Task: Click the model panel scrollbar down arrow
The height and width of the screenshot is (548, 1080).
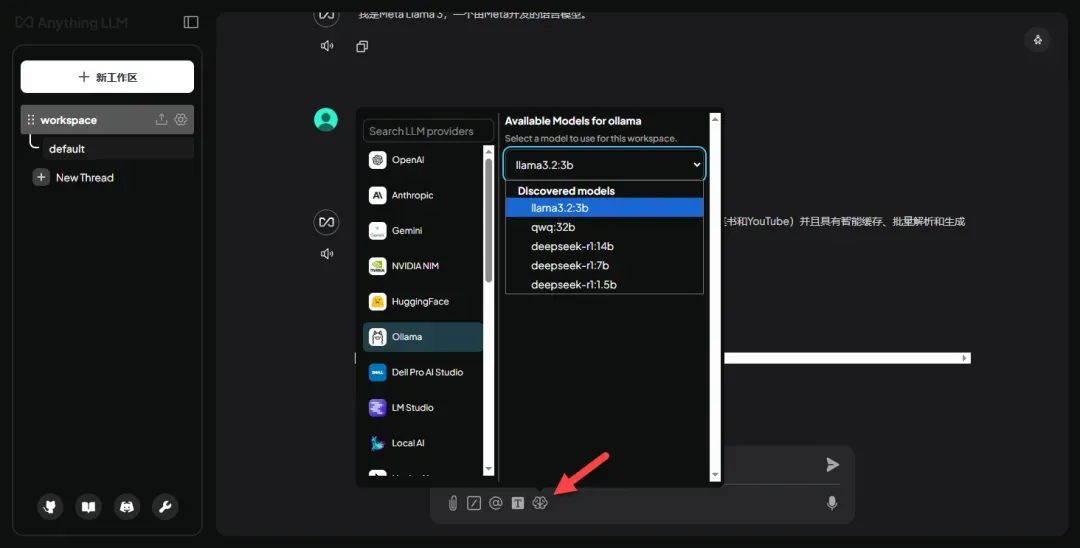Action: pyautogui.click(x=715, y=475)
